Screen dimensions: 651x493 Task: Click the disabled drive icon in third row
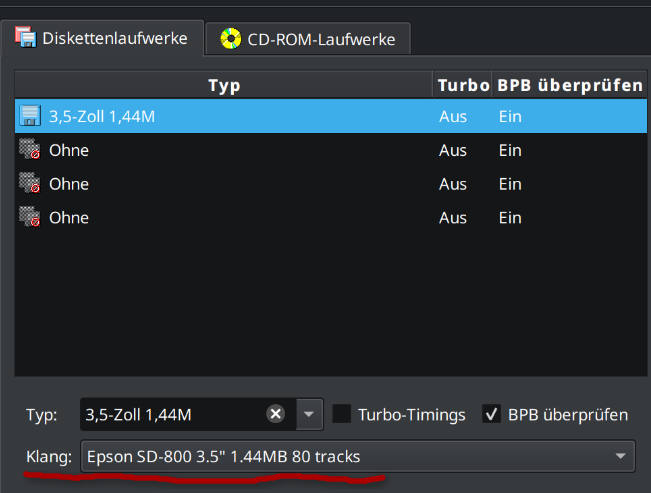(30, 183)
